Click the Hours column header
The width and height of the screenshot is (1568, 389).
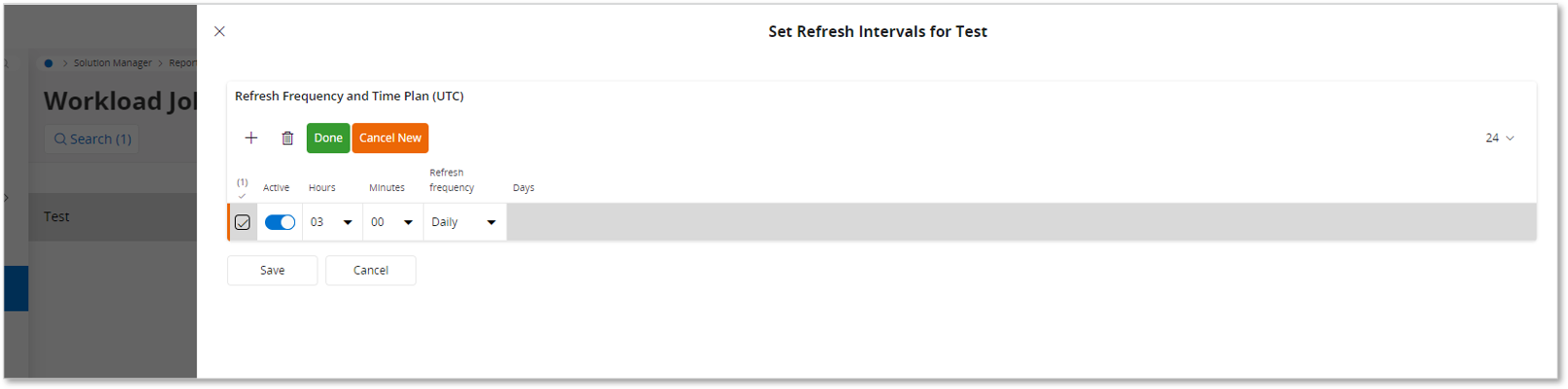pyautogui.click(x=322, y=188)
